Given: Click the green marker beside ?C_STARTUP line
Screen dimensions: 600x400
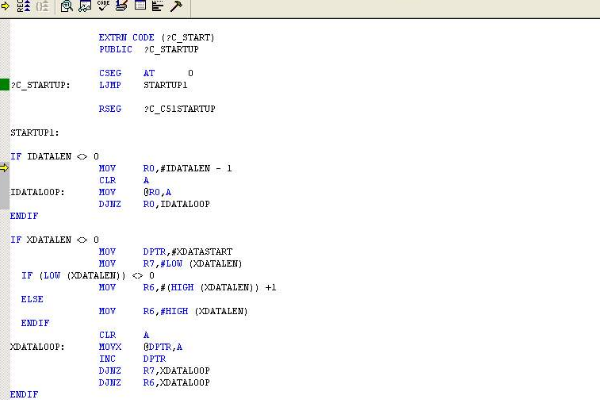Looking at the screenshot, I should [x=4, y=85].
